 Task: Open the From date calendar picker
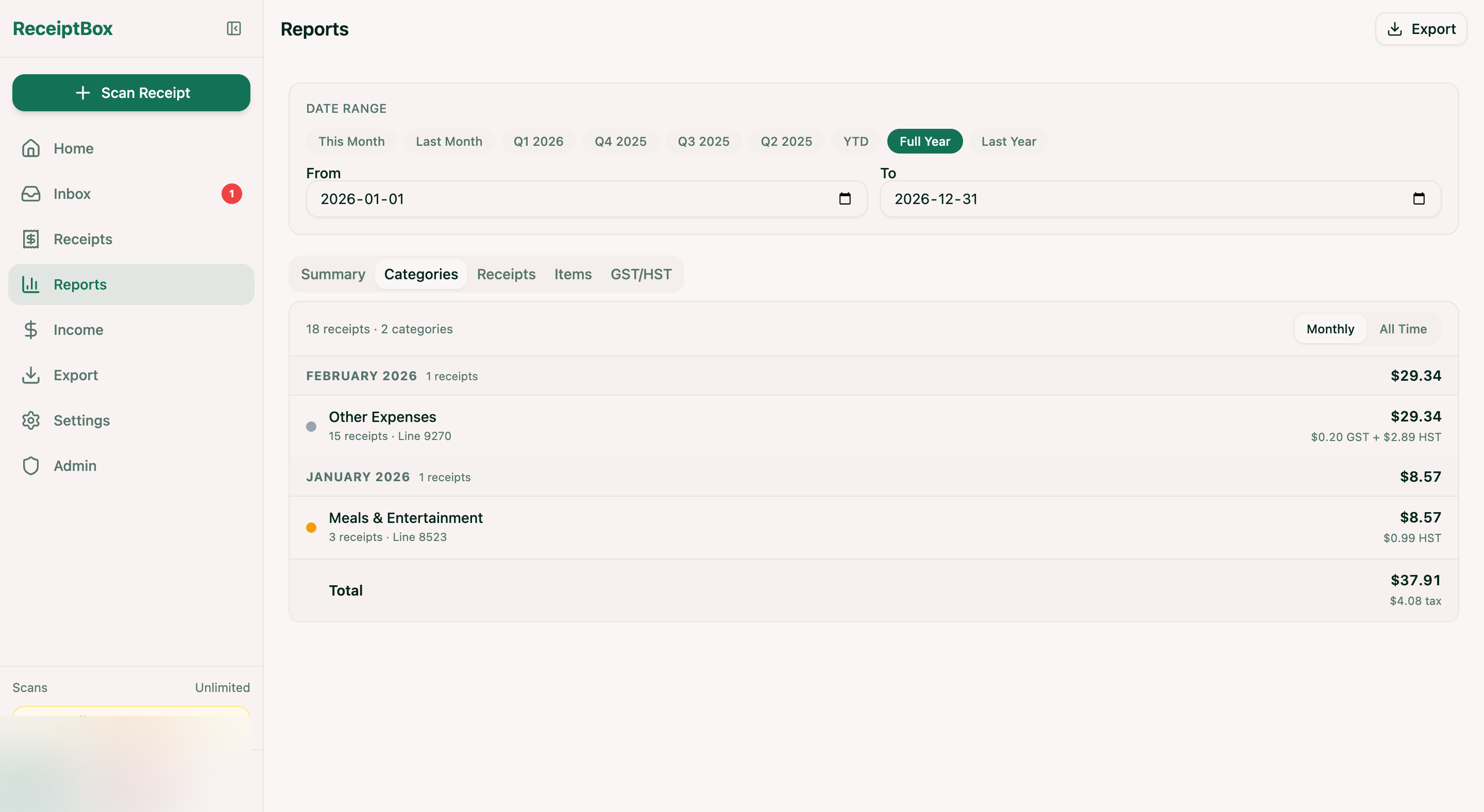pos(845,199)
